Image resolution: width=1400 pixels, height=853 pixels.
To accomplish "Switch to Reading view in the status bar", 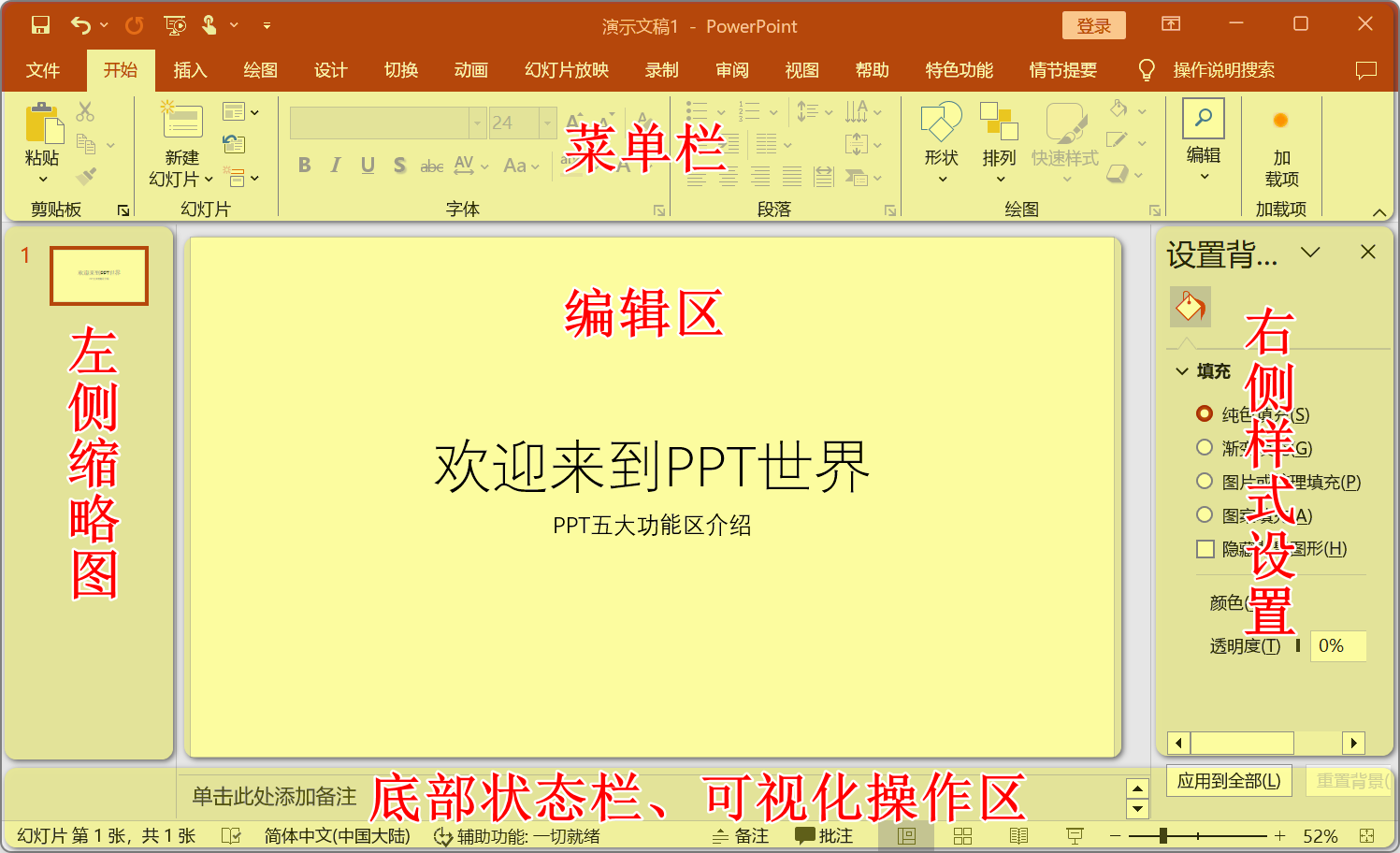I will pos(1018,836).
